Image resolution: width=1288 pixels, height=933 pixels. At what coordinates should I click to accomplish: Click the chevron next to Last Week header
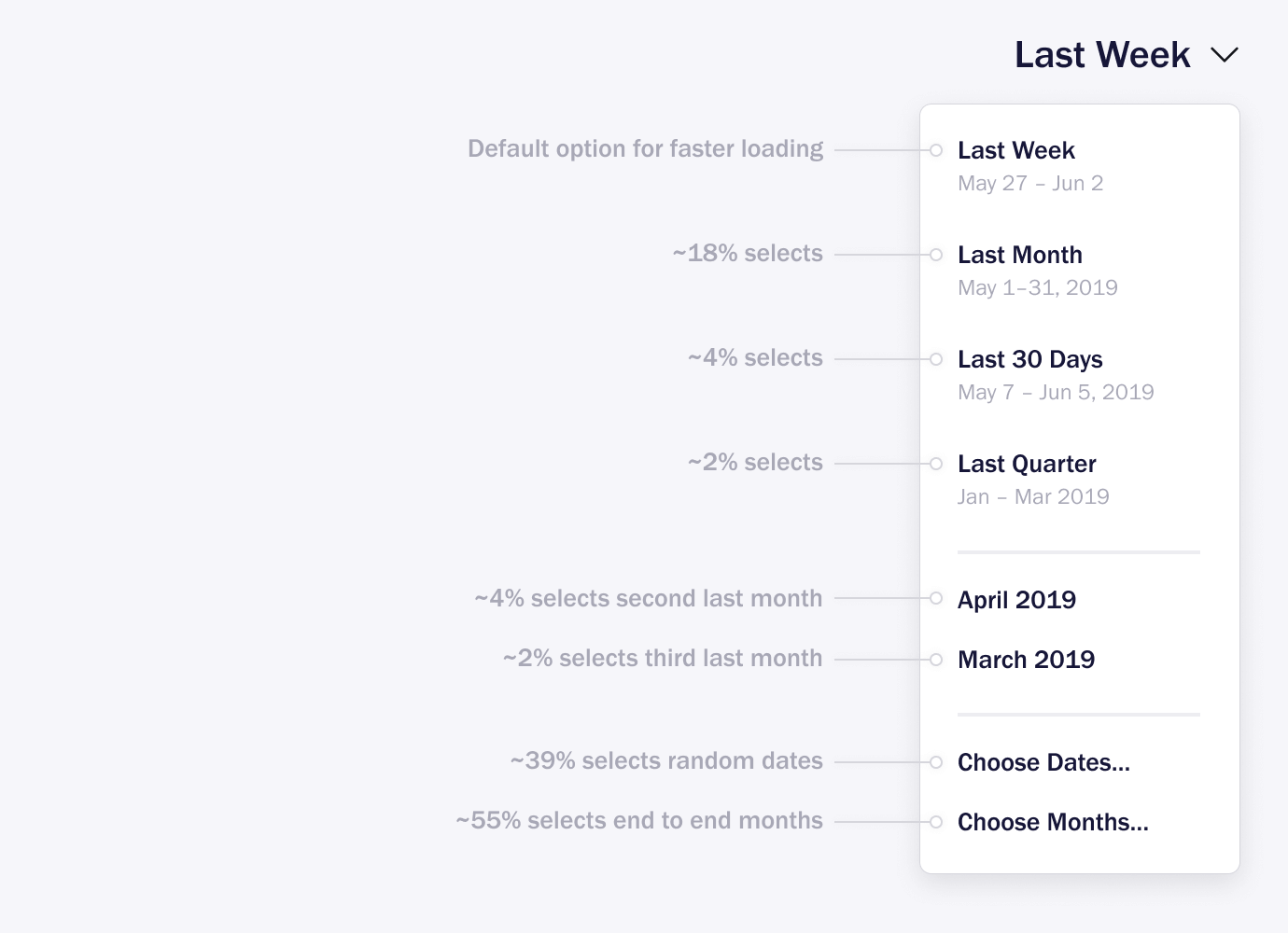(1224, 55)
